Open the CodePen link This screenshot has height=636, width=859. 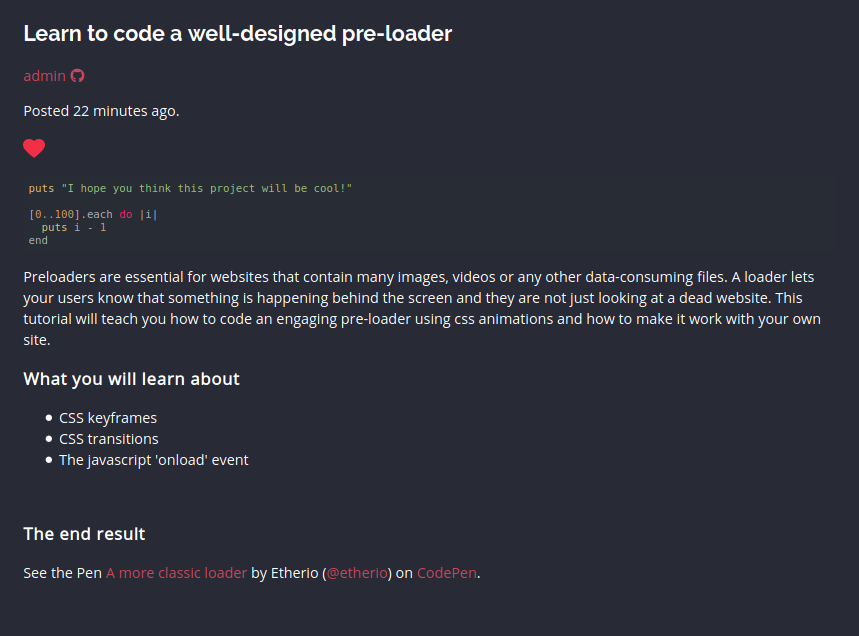446,573
